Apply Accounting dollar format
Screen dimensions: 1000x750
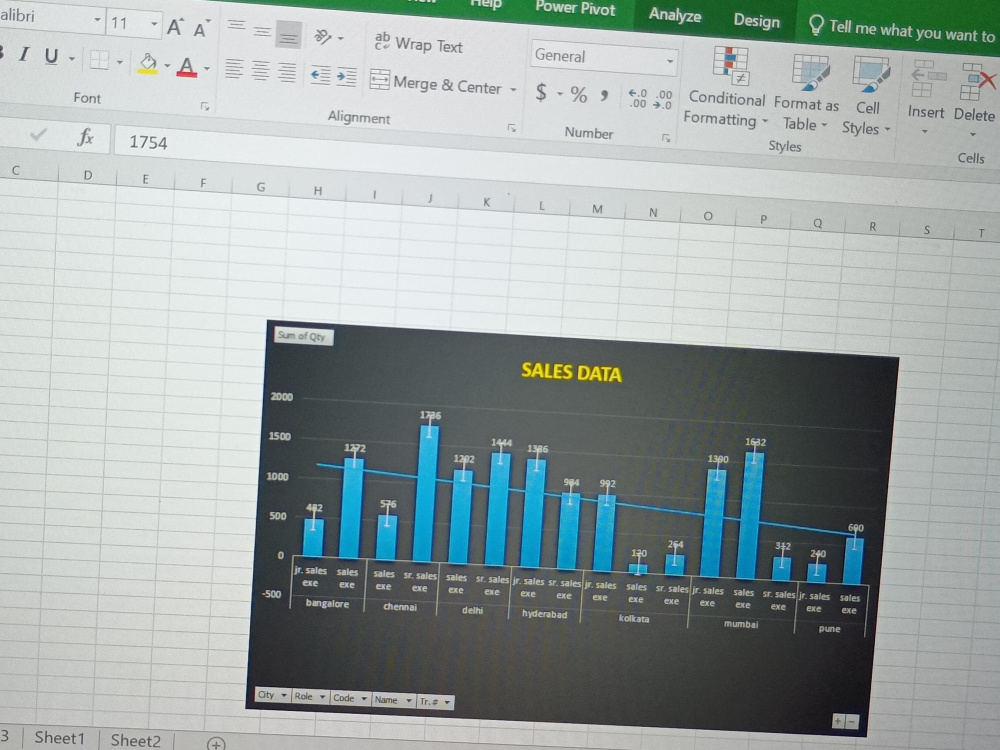541,92
